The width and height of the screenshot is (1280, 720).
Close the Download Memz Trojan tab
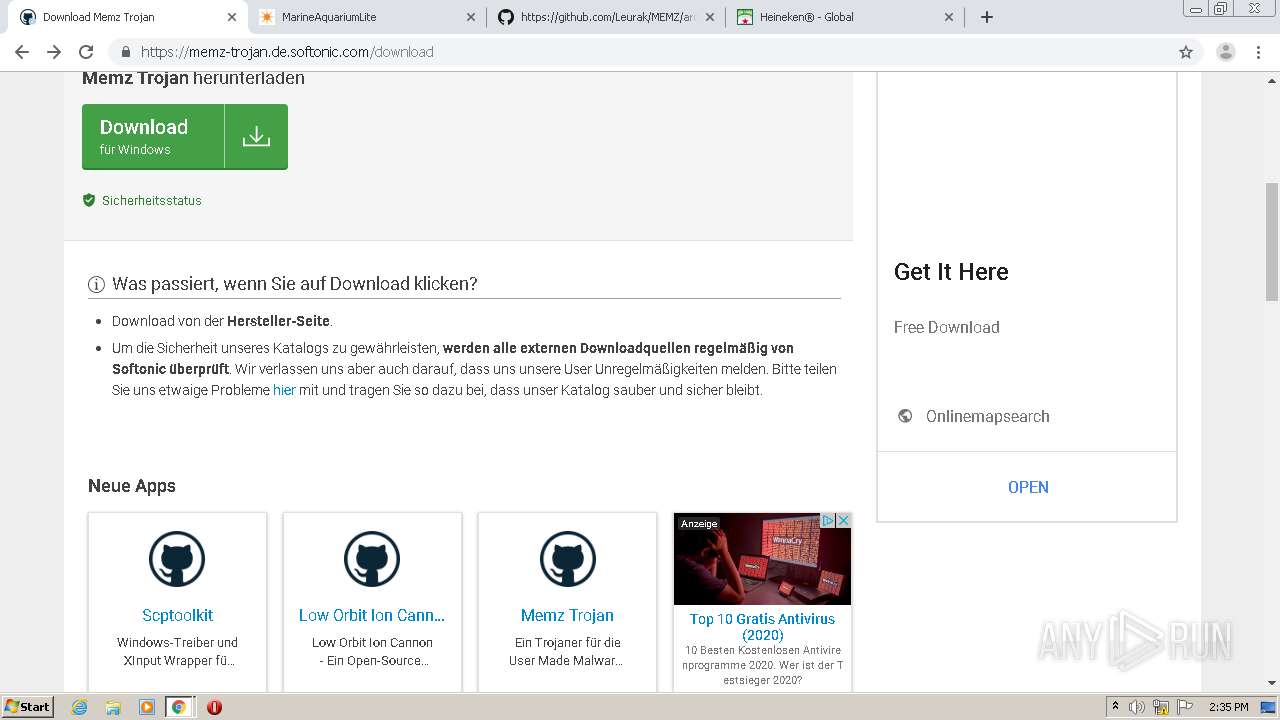[231, 17]
